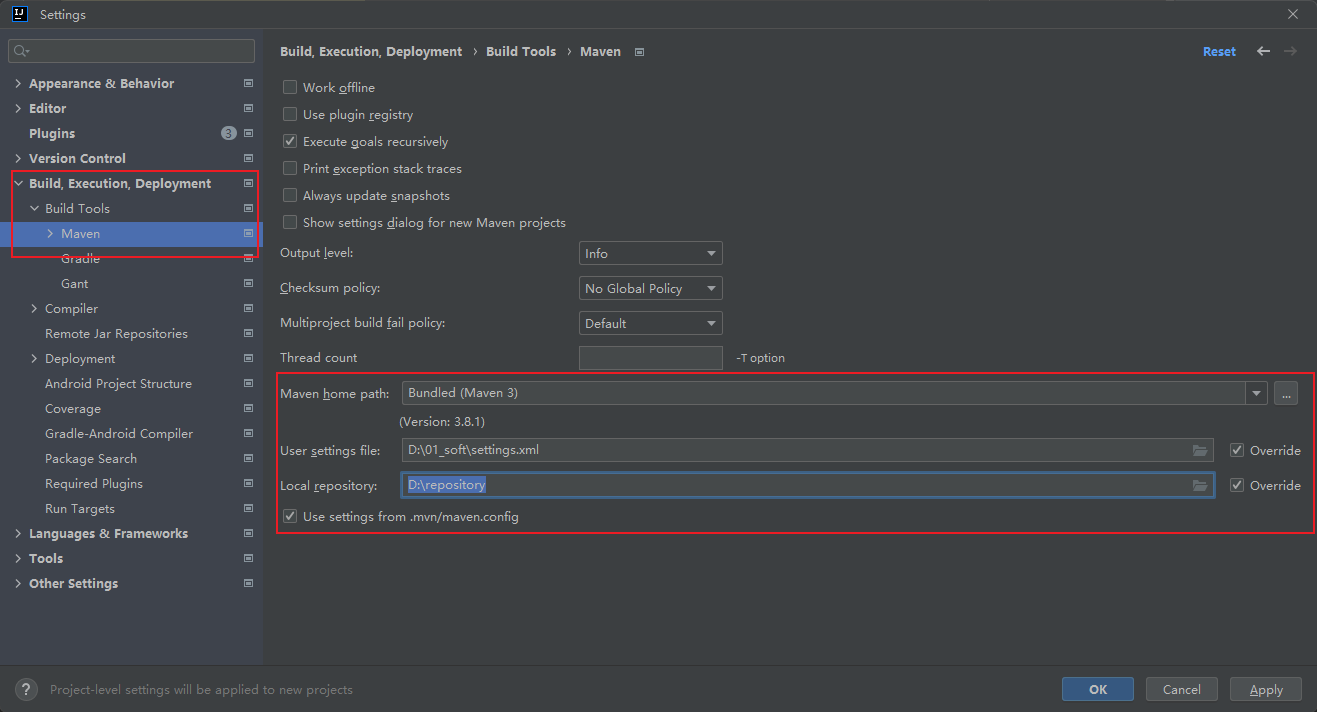Image resolution: width=1317 pixels, height=712 pixels.
Task: Click the IntelliJ IDEA logo in title bar
Action: 19,14
